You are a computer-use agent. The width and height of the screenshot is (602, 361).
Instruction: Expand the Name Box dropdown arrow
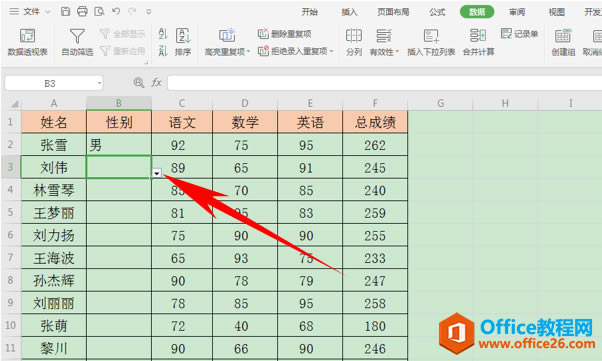click(99, 83)
